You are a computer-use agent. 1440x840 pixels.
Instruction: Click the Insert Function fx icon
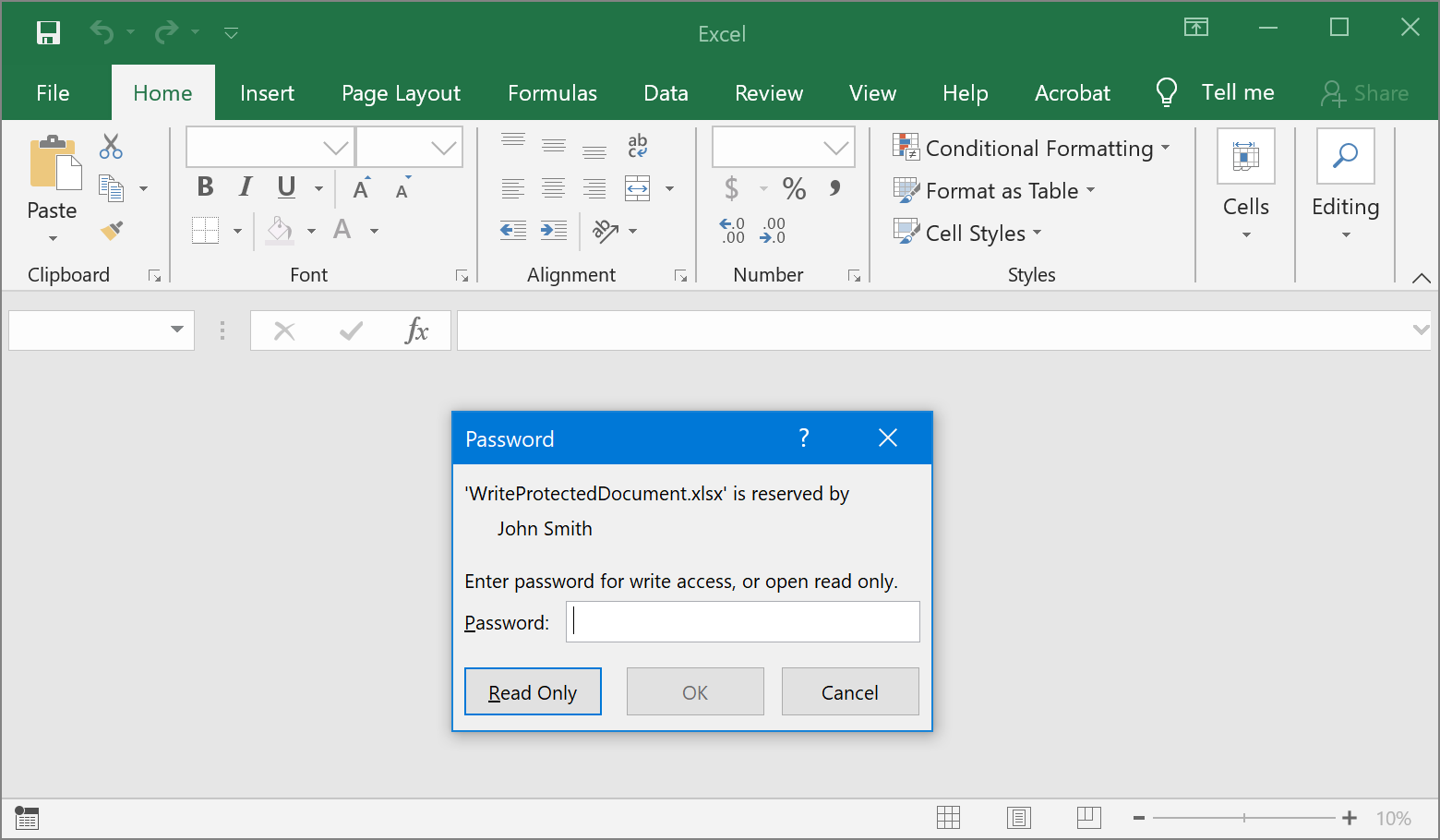pyautogui.click(x=416, y=330)
